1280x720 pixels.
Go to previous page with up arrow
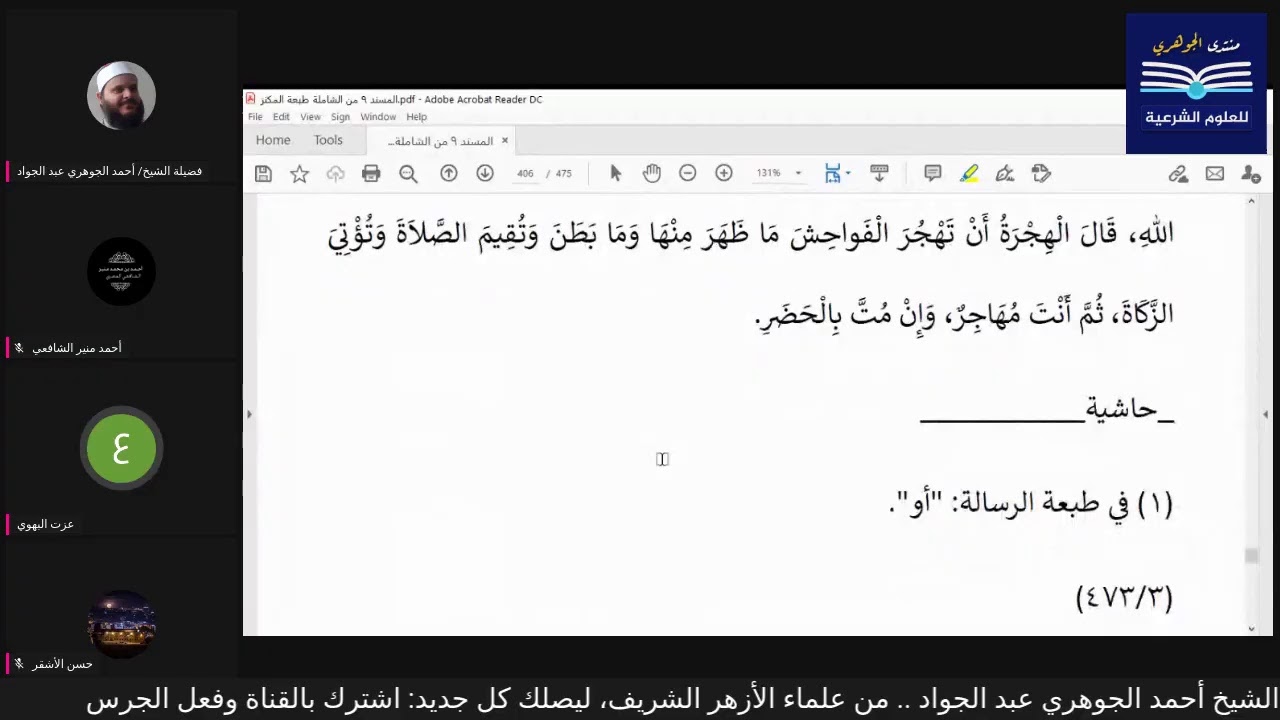point(449,173)
